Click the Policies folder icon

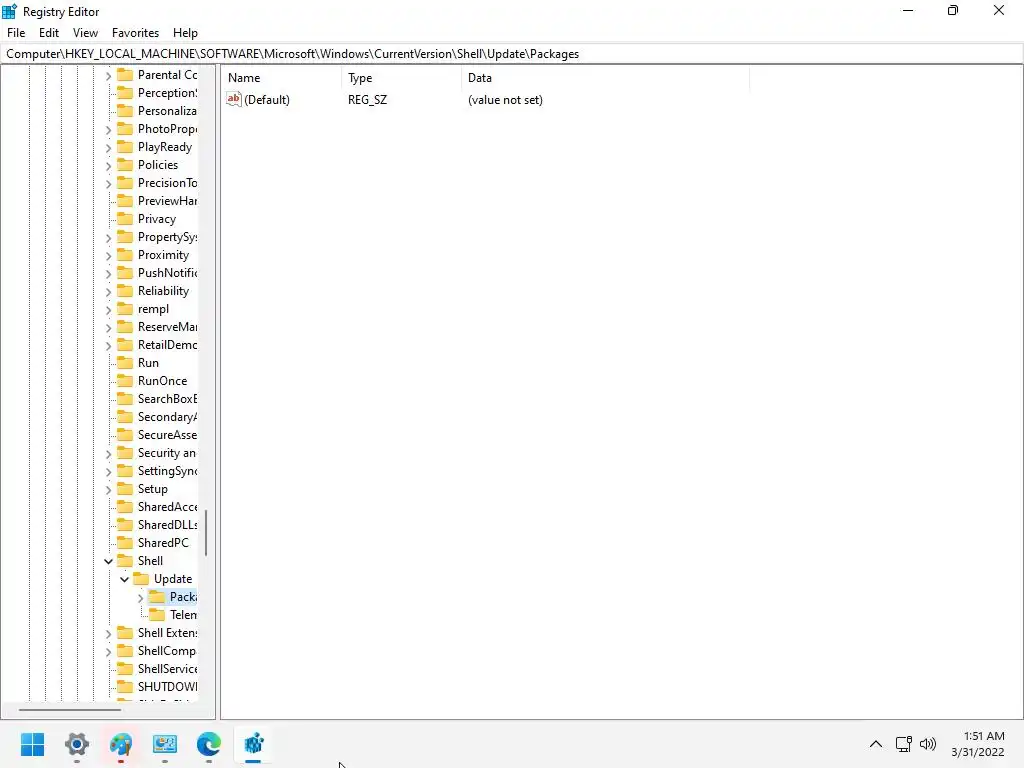pyautogui.click(x=125, y=165)
